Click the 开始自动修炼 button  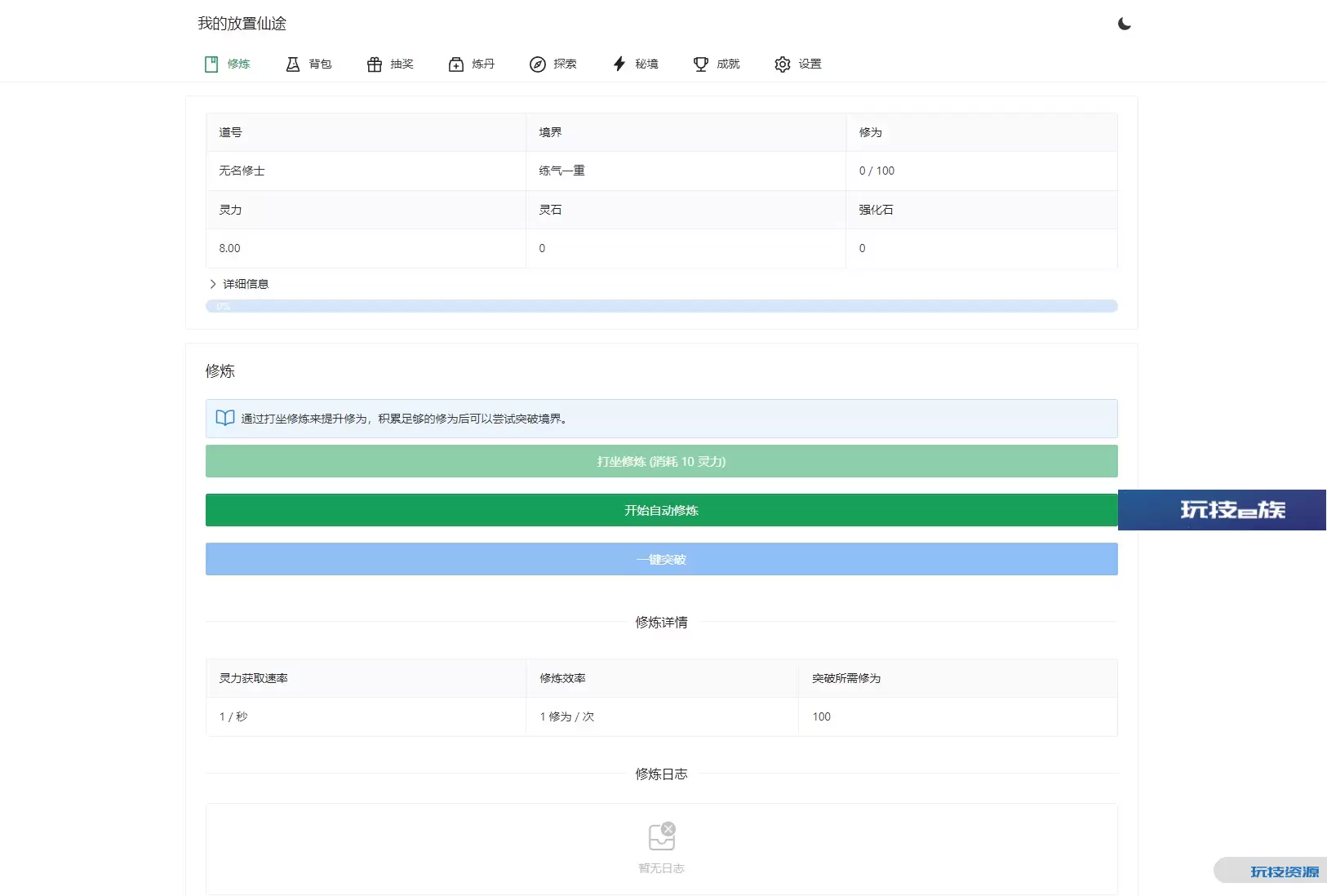(662, 510)
